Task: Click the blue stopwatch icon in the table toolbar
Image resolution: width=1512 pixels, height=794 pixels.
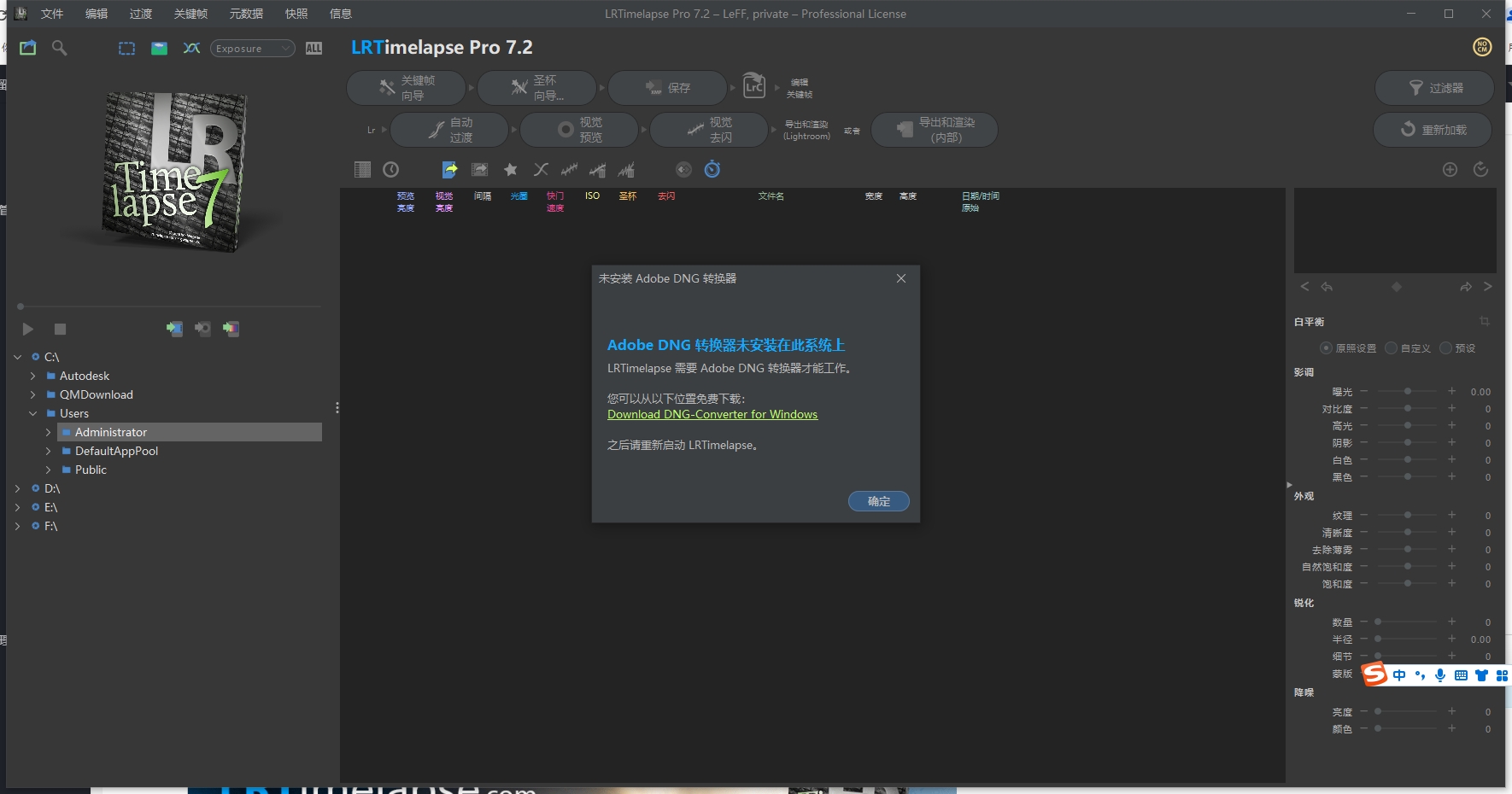Action: coord(712,170)
